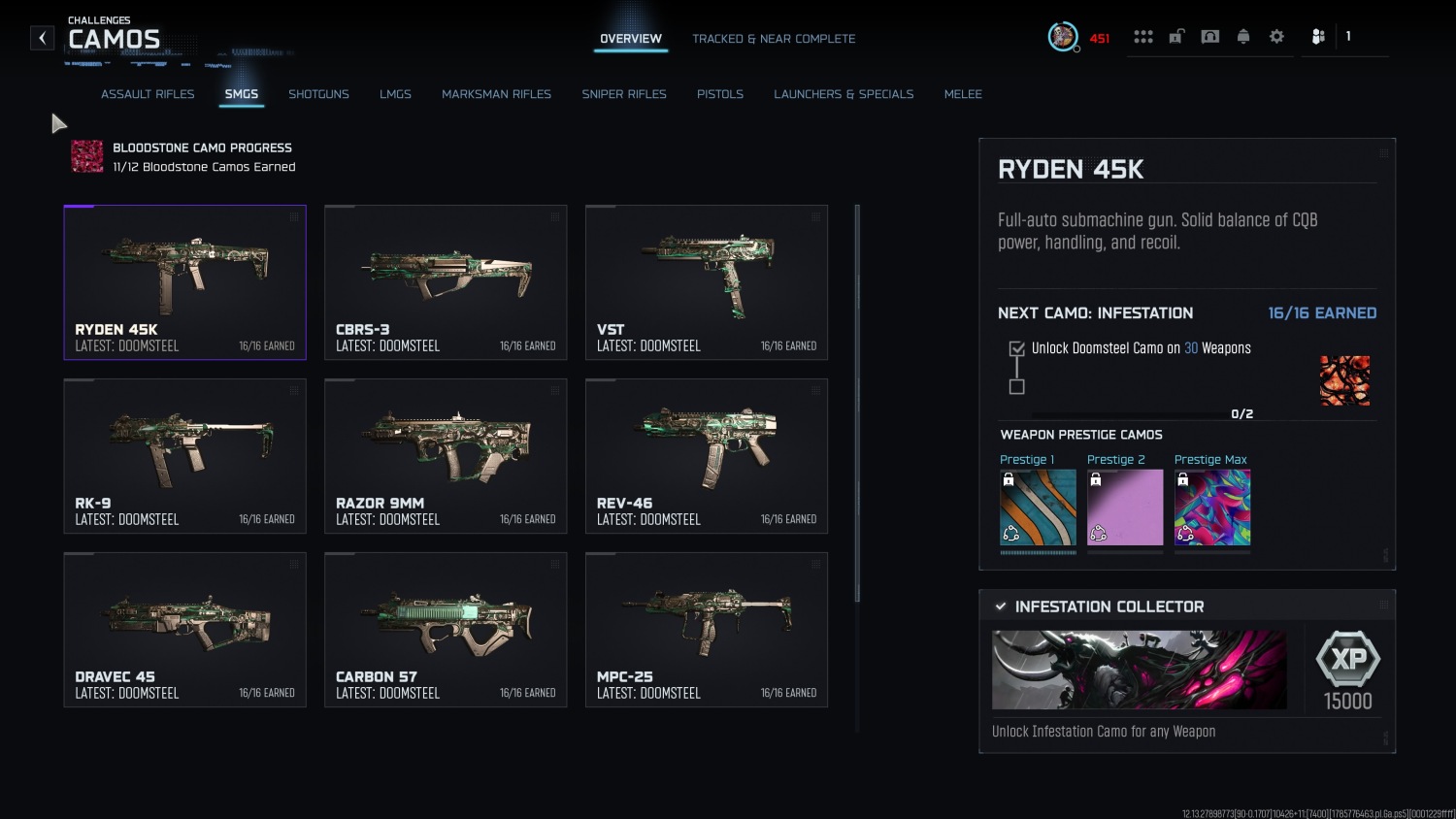Click the Bloodstone Camo Progress heading

pos(202,147)
